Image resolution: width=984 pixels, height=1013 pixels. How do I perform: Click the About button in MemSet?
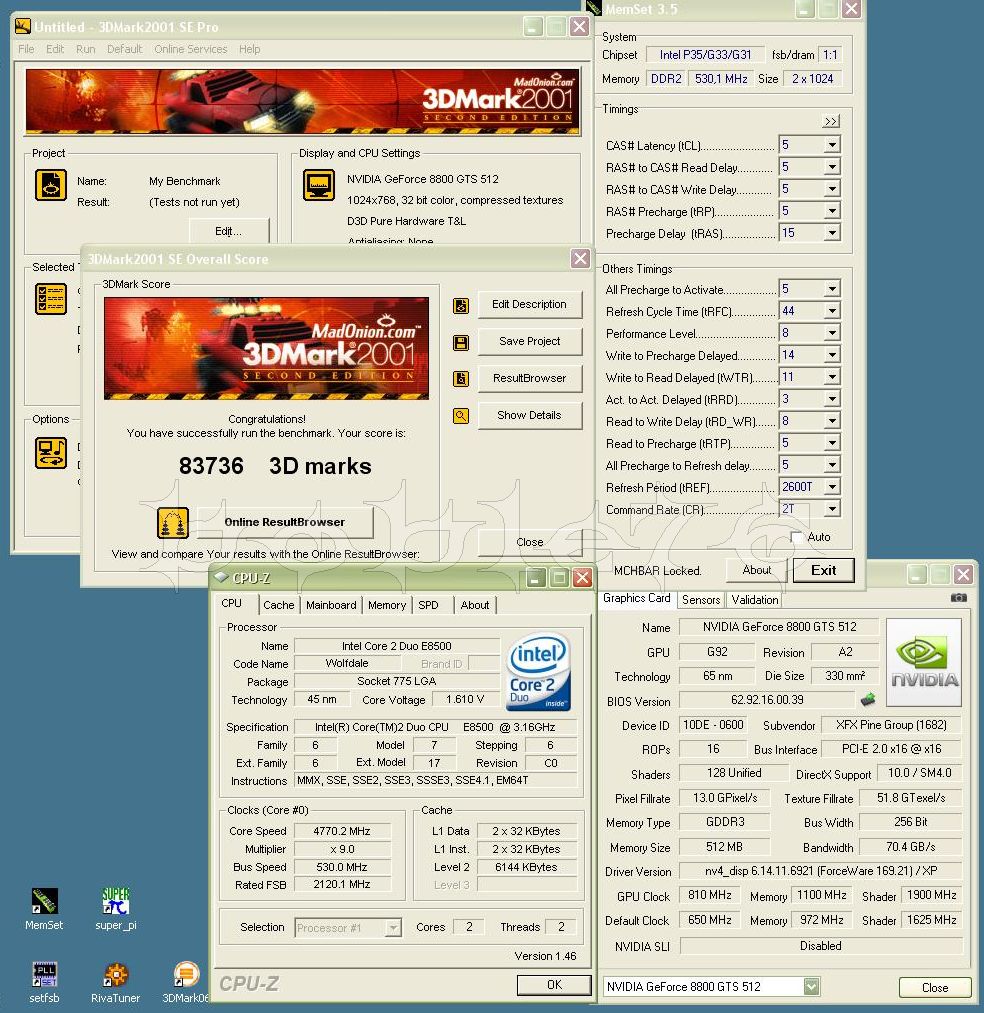[757, 570]
